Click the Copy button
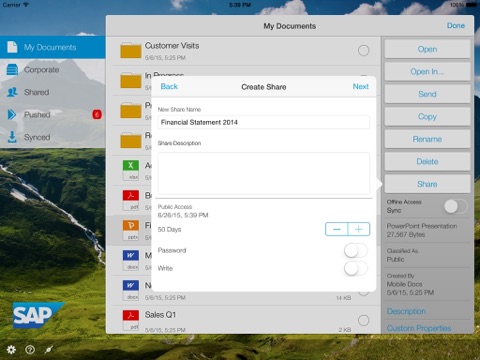The width and height of the screenshot is (480, 360). point(427,117)
